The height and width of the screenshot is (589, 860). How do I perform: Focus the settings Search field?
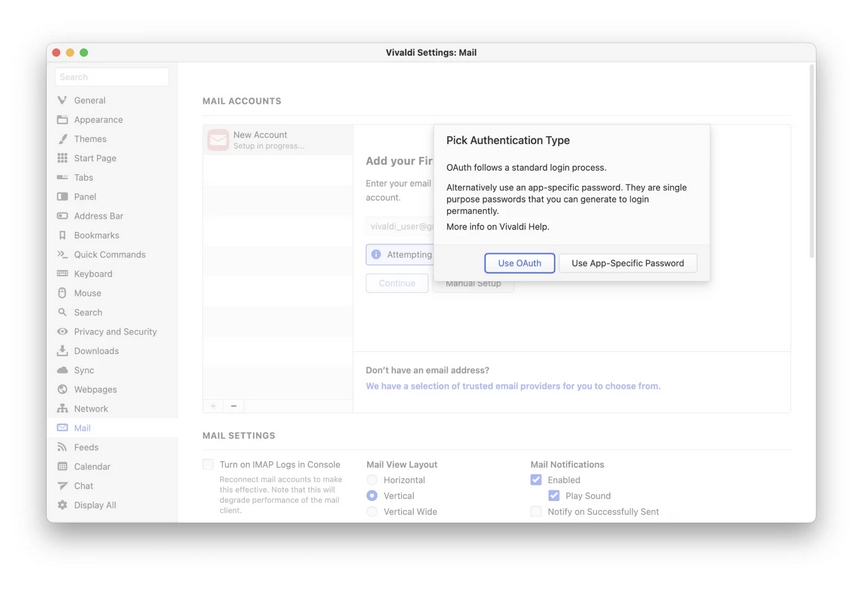(112, 77)
